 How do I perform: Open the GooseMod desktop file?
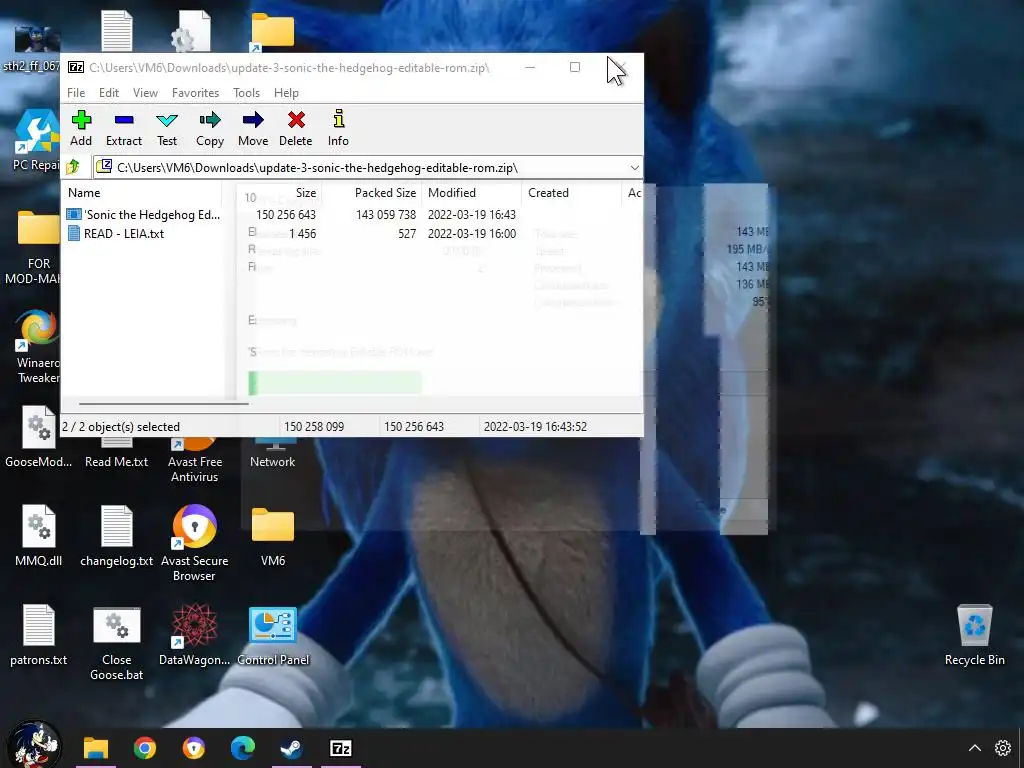(38, 437)
